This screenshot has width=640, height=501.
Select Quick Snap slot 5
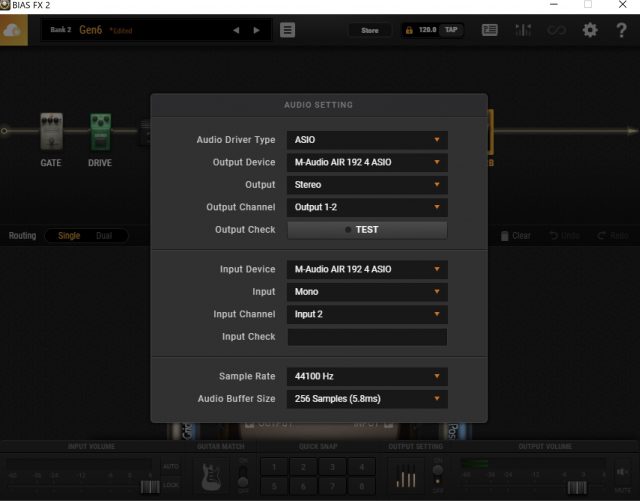point(274,486)
